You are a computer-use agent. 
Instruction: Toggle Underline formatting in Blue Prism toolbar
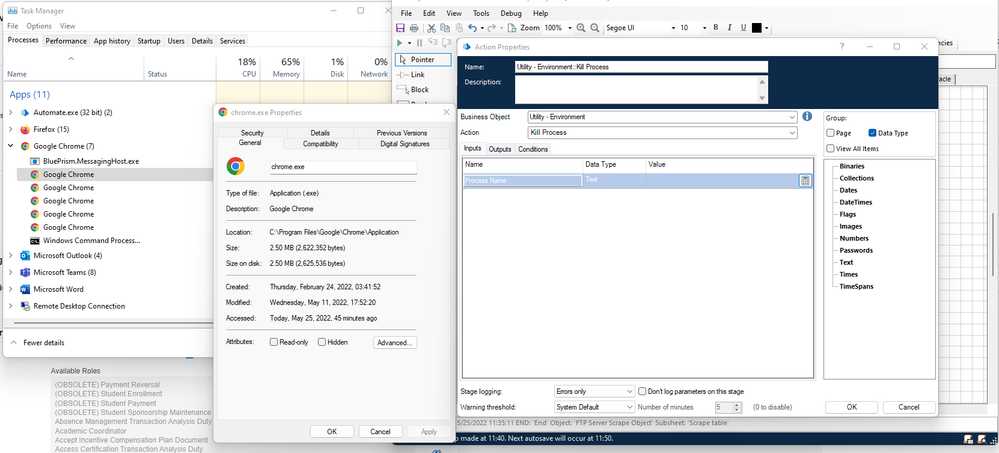[x=743, y=27]
